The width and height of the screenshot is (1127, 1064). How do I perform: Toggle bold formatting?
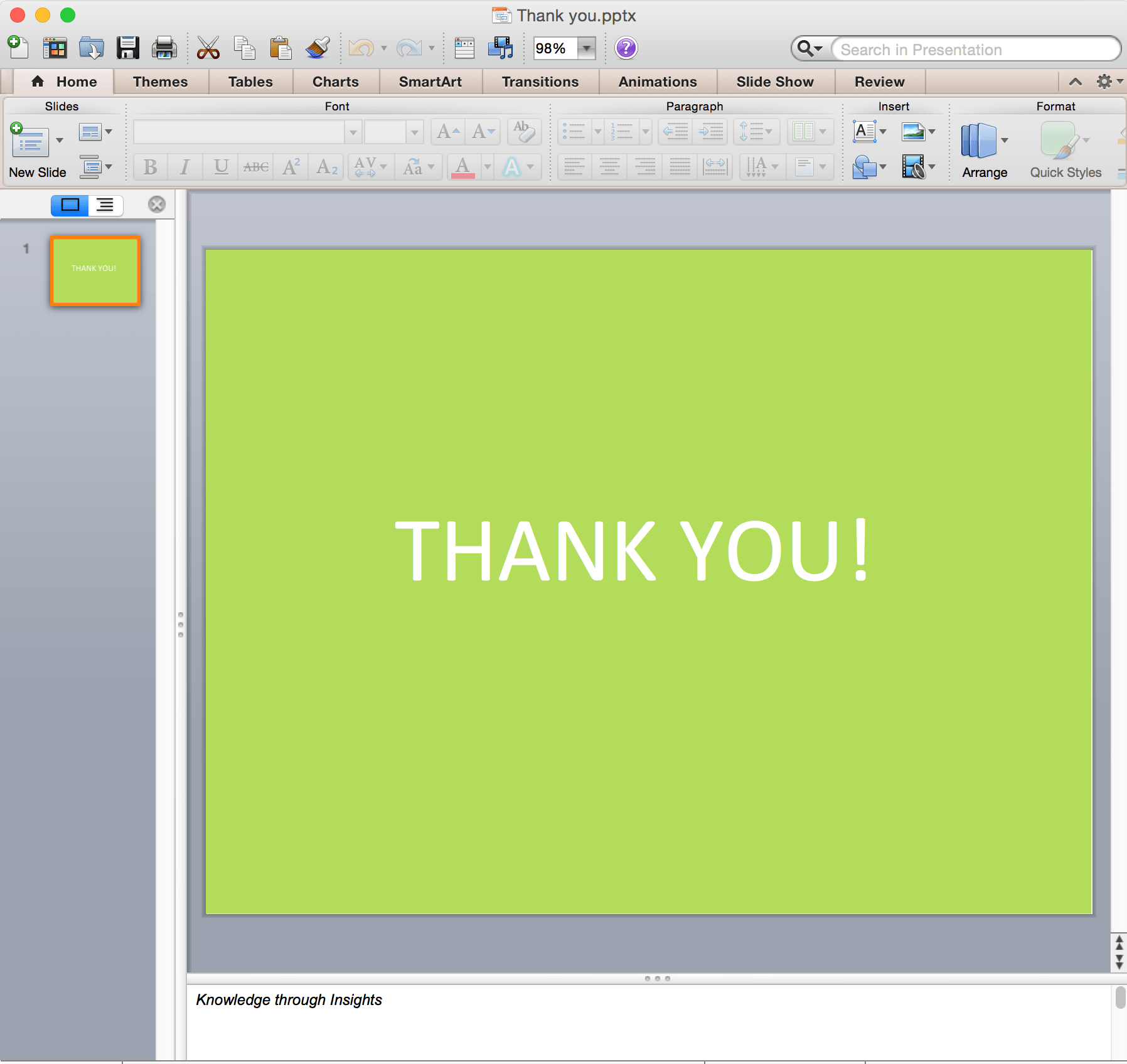click(149, 166)
